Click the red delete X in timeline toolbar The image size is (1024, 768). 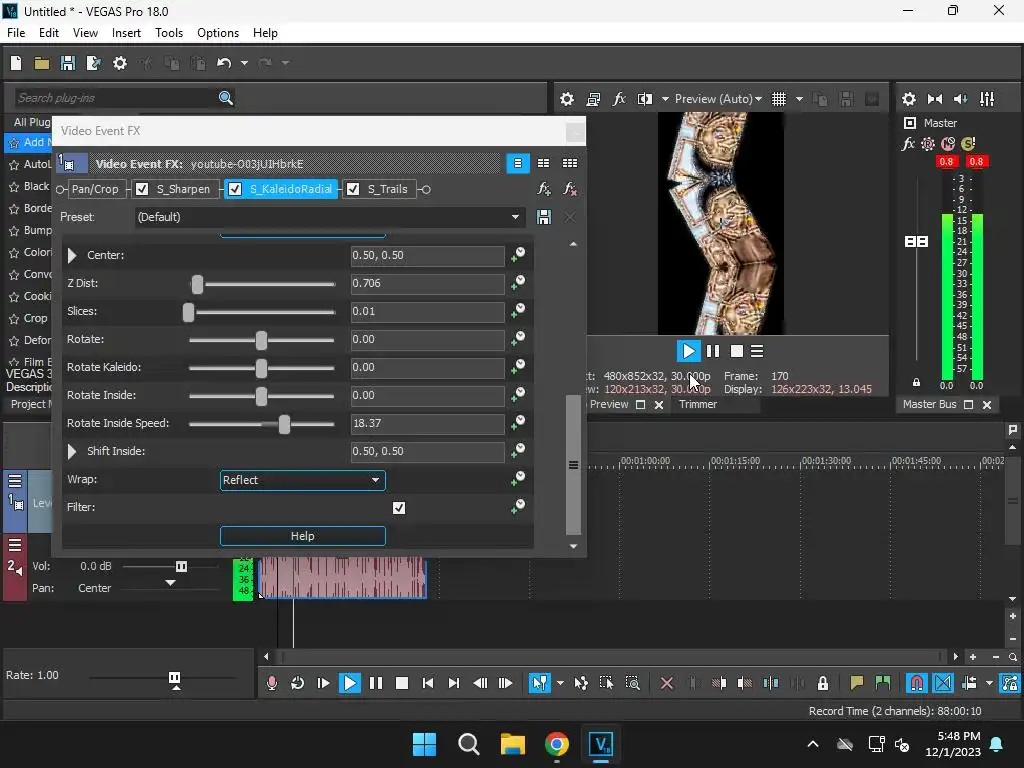667,683
